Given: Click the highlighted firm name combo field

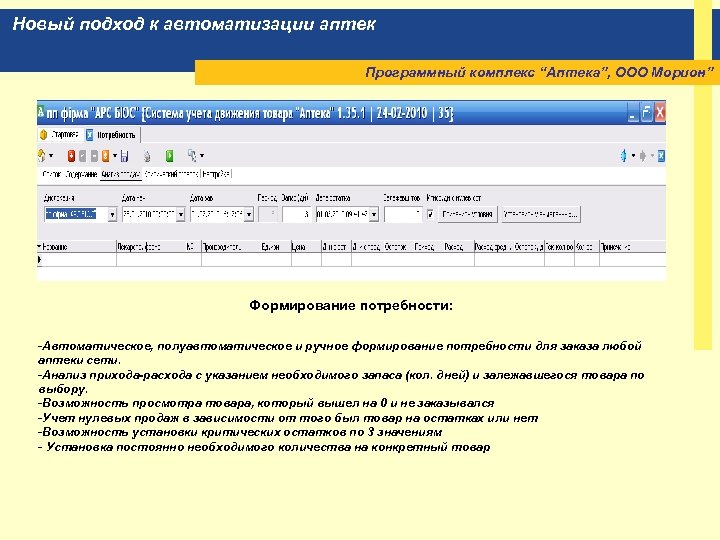Looking at the screenshot, I should tap(76, 214).
